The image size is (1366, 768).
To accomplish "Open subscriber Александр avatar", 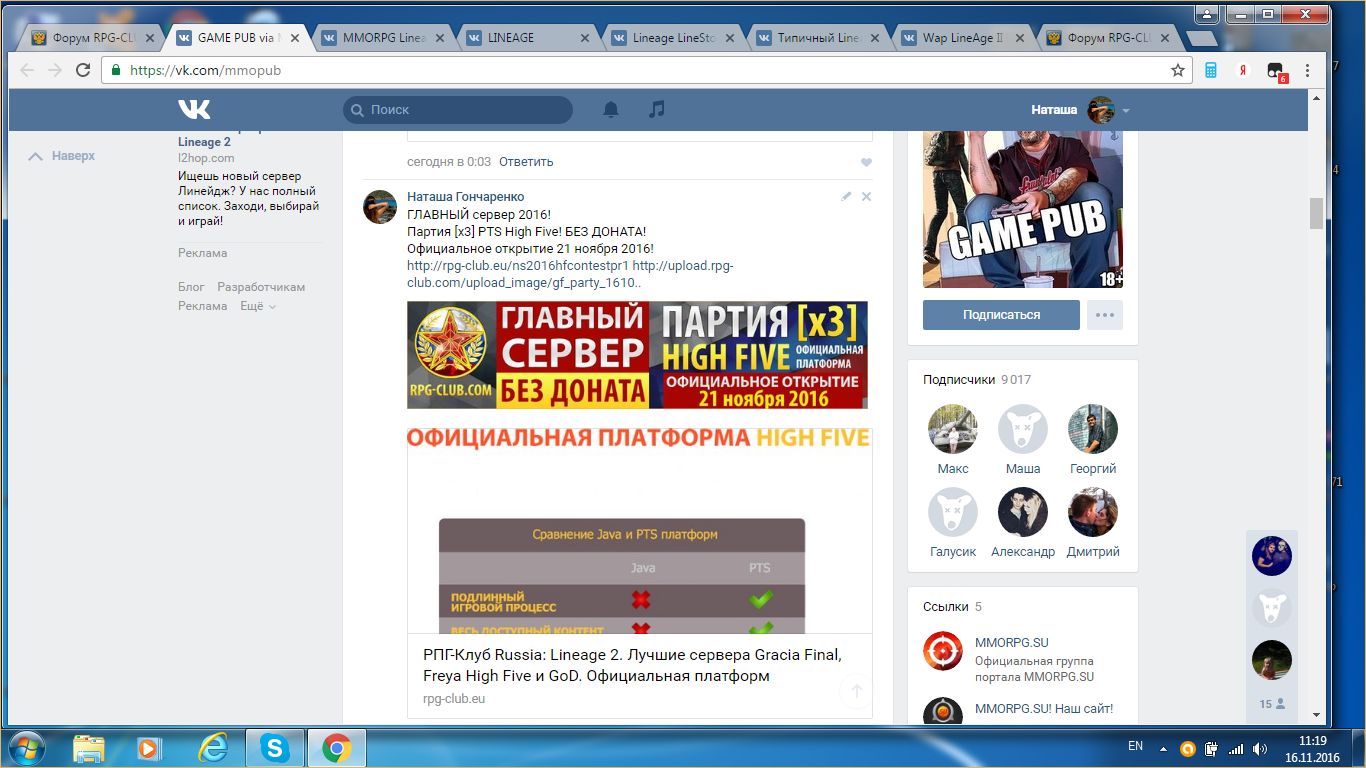I will pyautogui.click(x=1023, y=512).
